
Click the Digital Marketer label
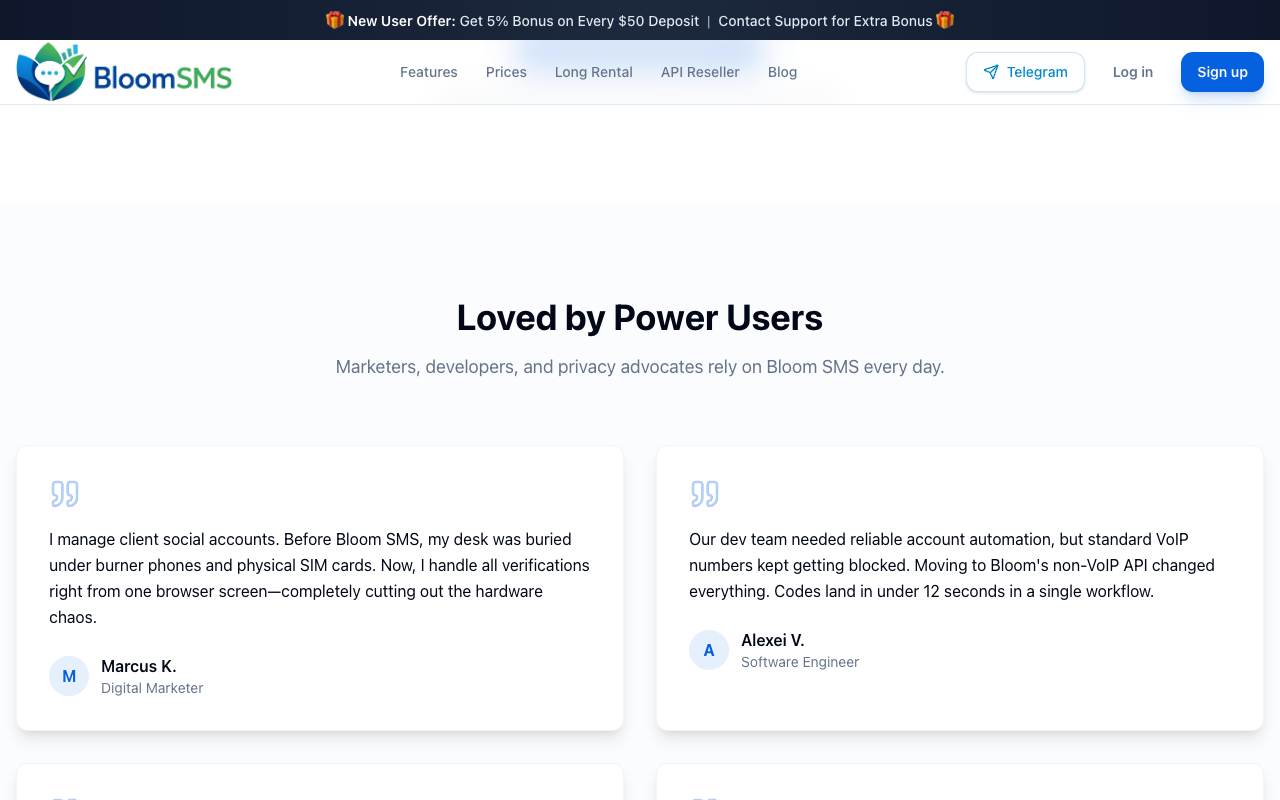tap(152, 688)
